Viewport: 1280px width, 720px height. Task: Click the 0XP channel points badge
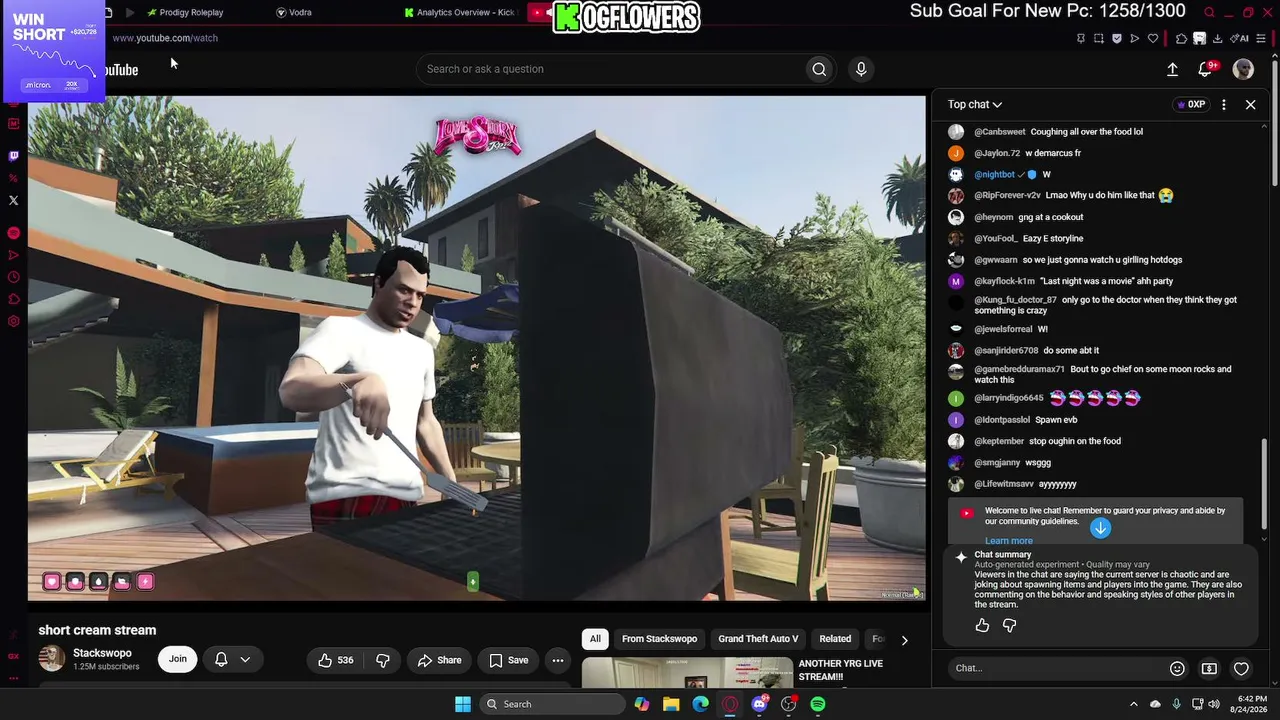pos(1191,104)
